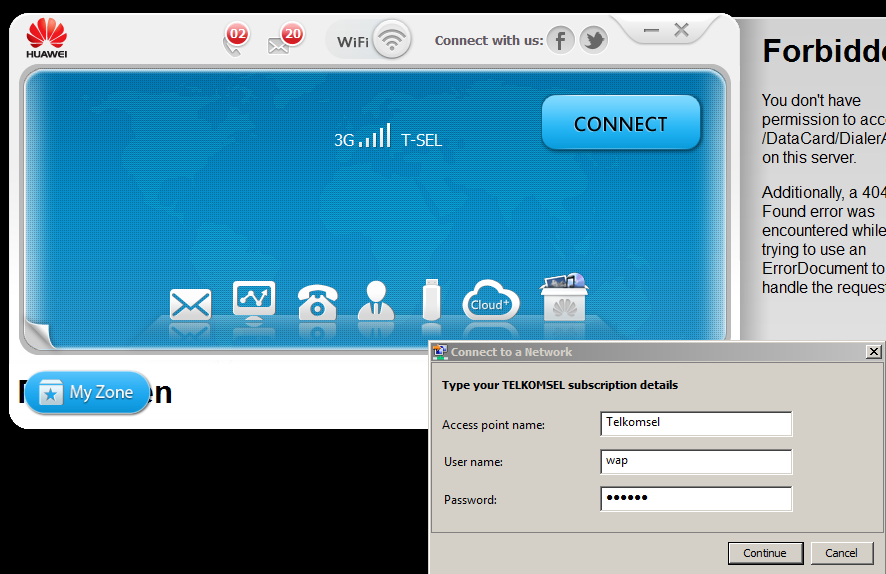Open the USB modem device icon
This screenshot has width=886, height=574.
click(x=432, y=299)
